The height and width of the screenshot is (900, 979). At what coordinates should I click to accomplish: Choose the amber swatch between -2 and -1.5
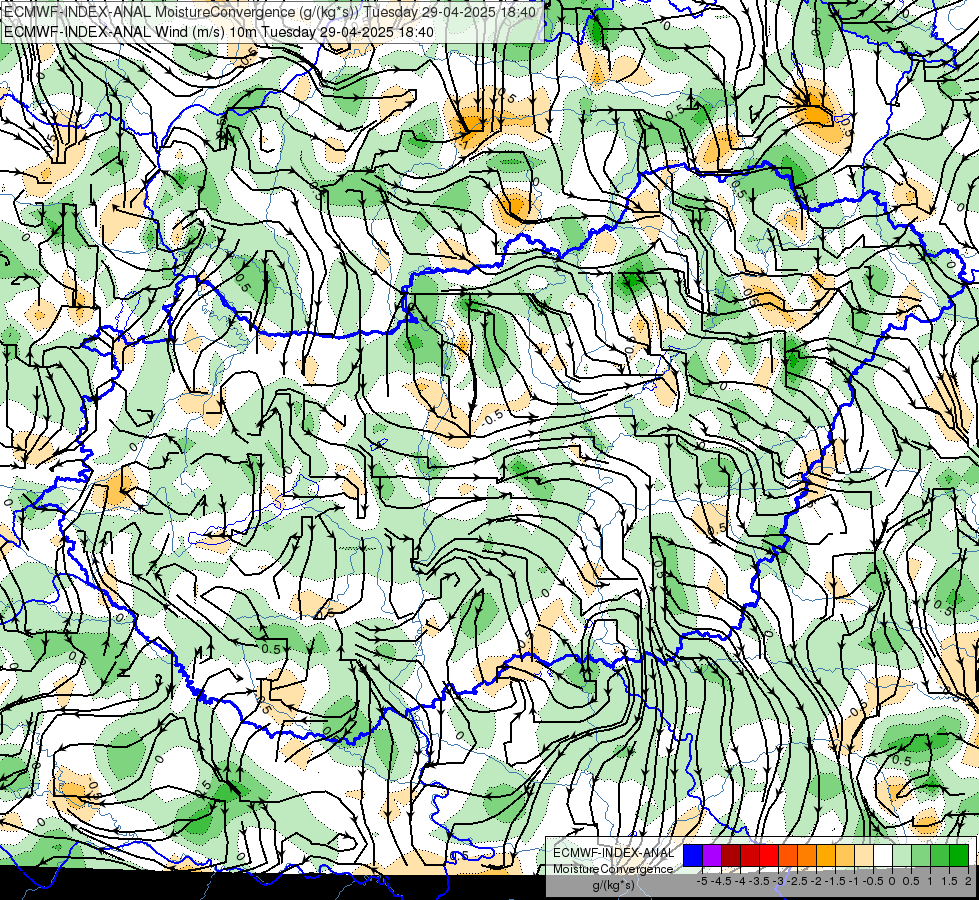pos(826,855)
